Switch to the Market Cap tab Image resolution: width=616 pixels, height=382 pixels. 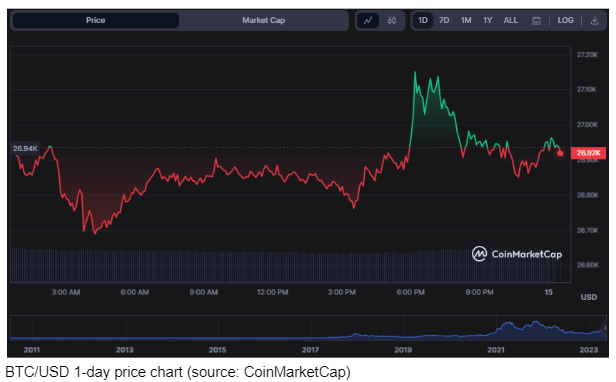(x=263, y=20)
